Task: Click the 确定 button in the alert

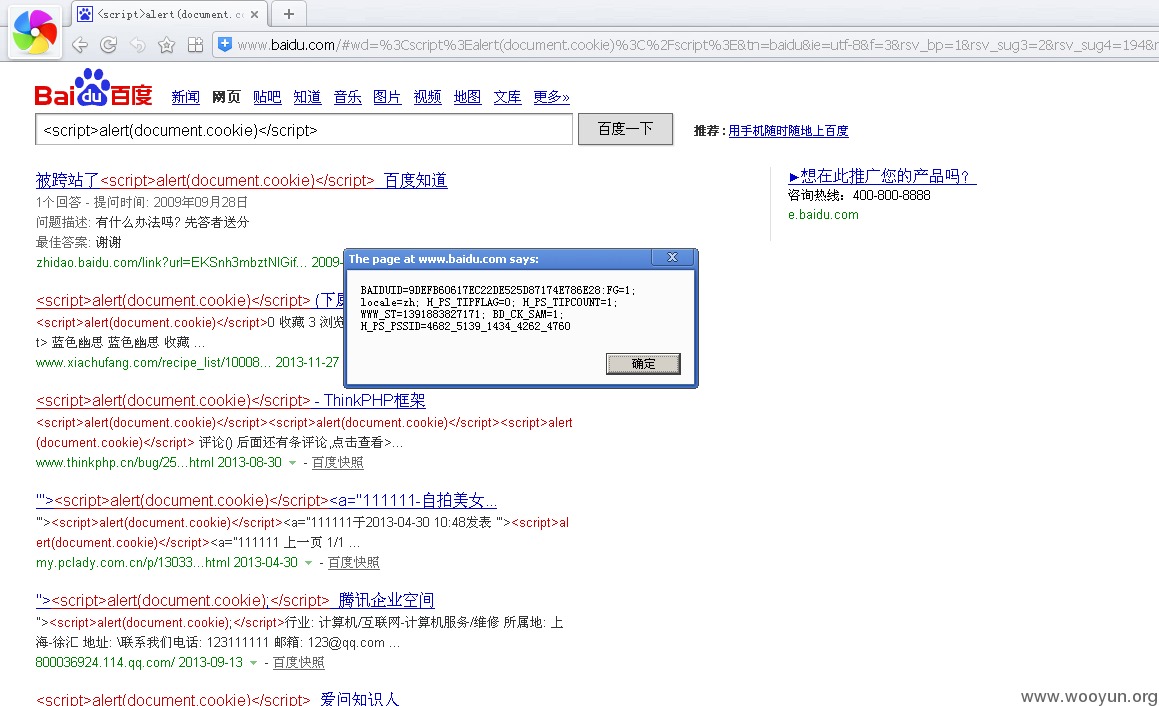Action: tap(643, 364)
